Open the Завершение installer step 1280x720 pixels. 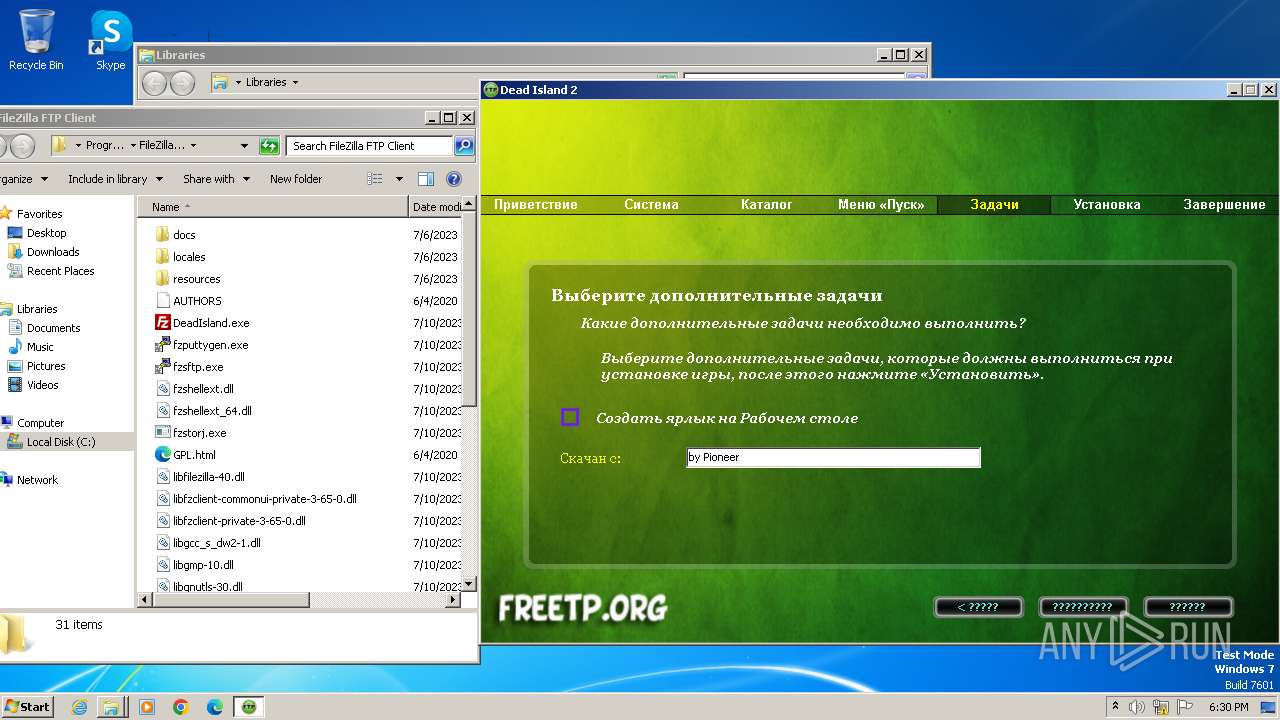[1224, 204]
